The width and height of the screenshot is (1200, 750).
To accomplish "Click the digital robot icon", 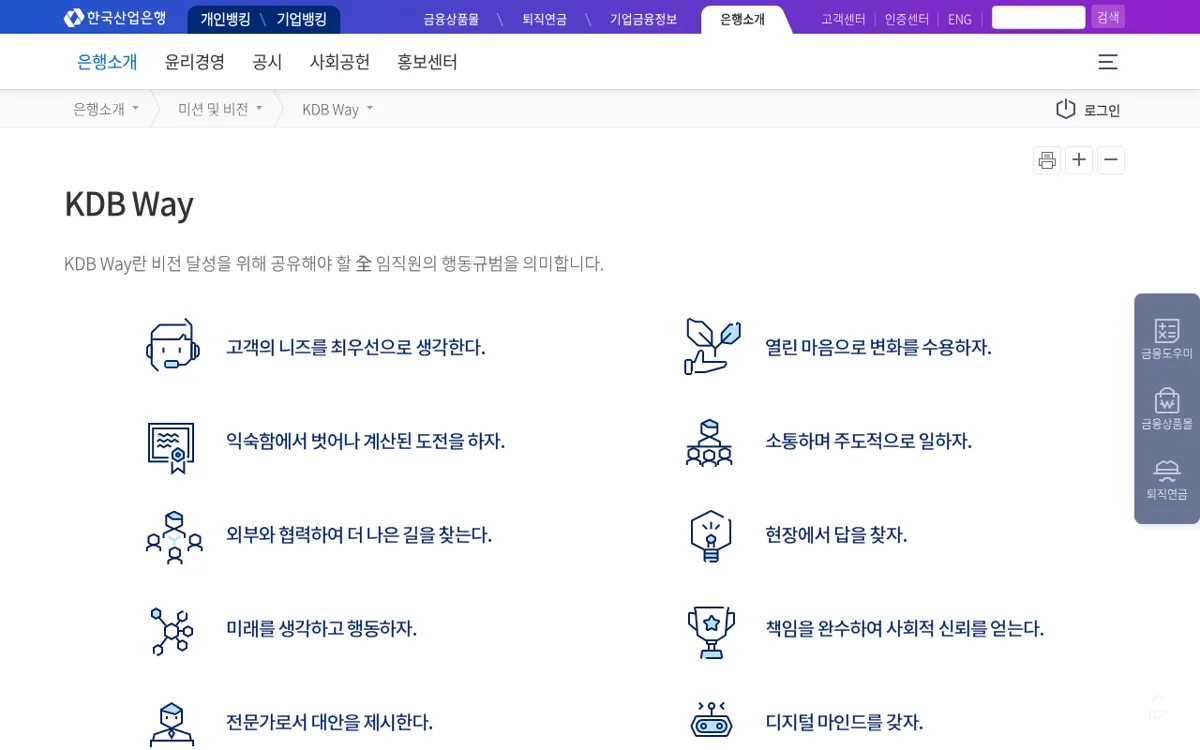I will tap(712, 720).
